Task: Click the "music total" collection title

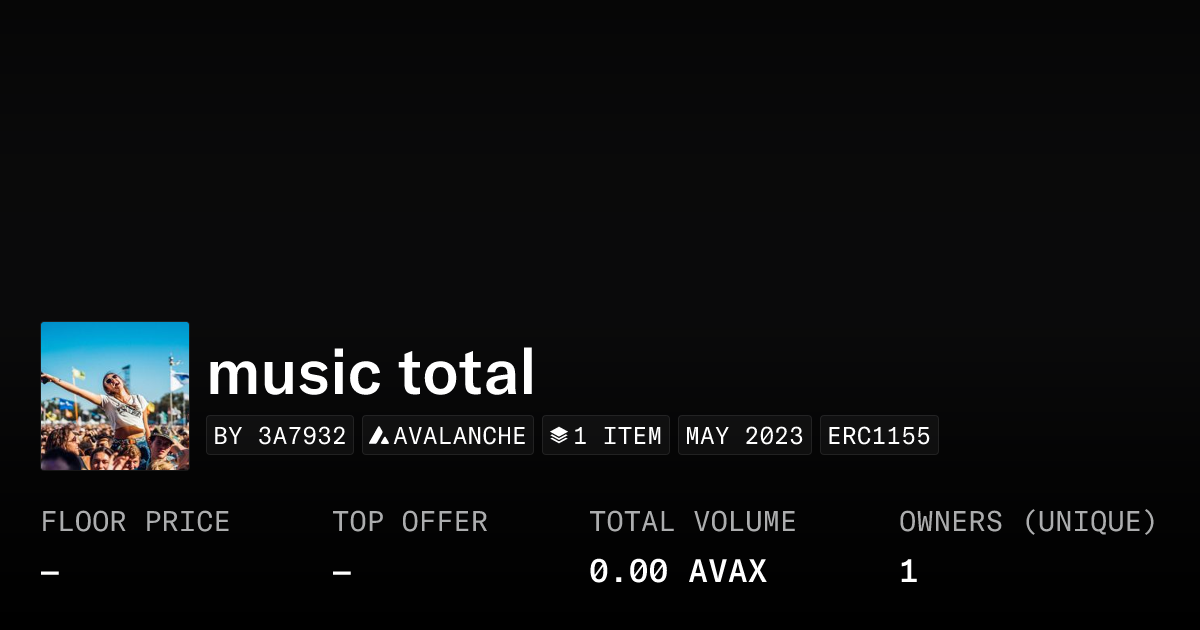Action: pos(371,373)
